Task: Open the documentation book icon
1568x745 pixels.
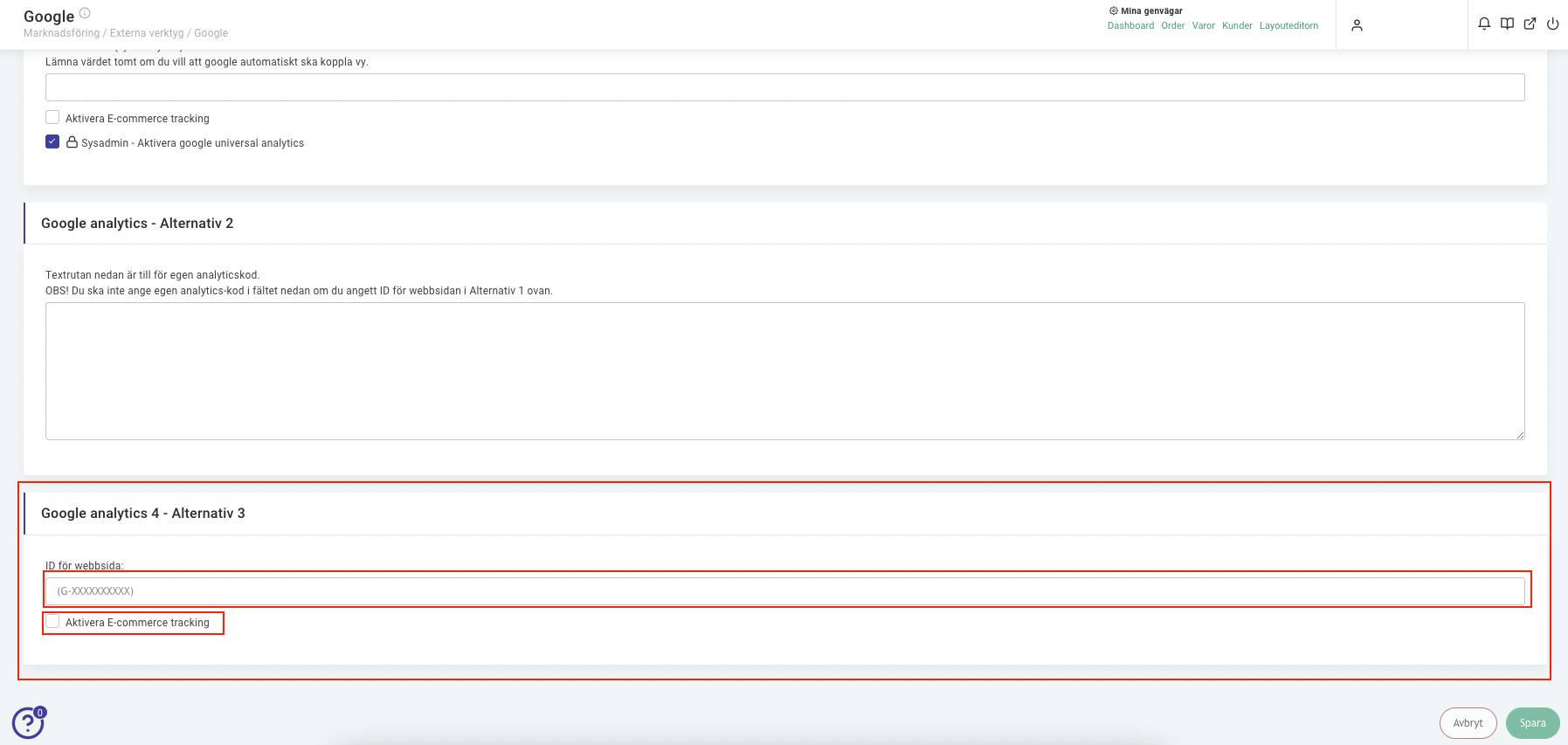Action: coord(1507,24)
